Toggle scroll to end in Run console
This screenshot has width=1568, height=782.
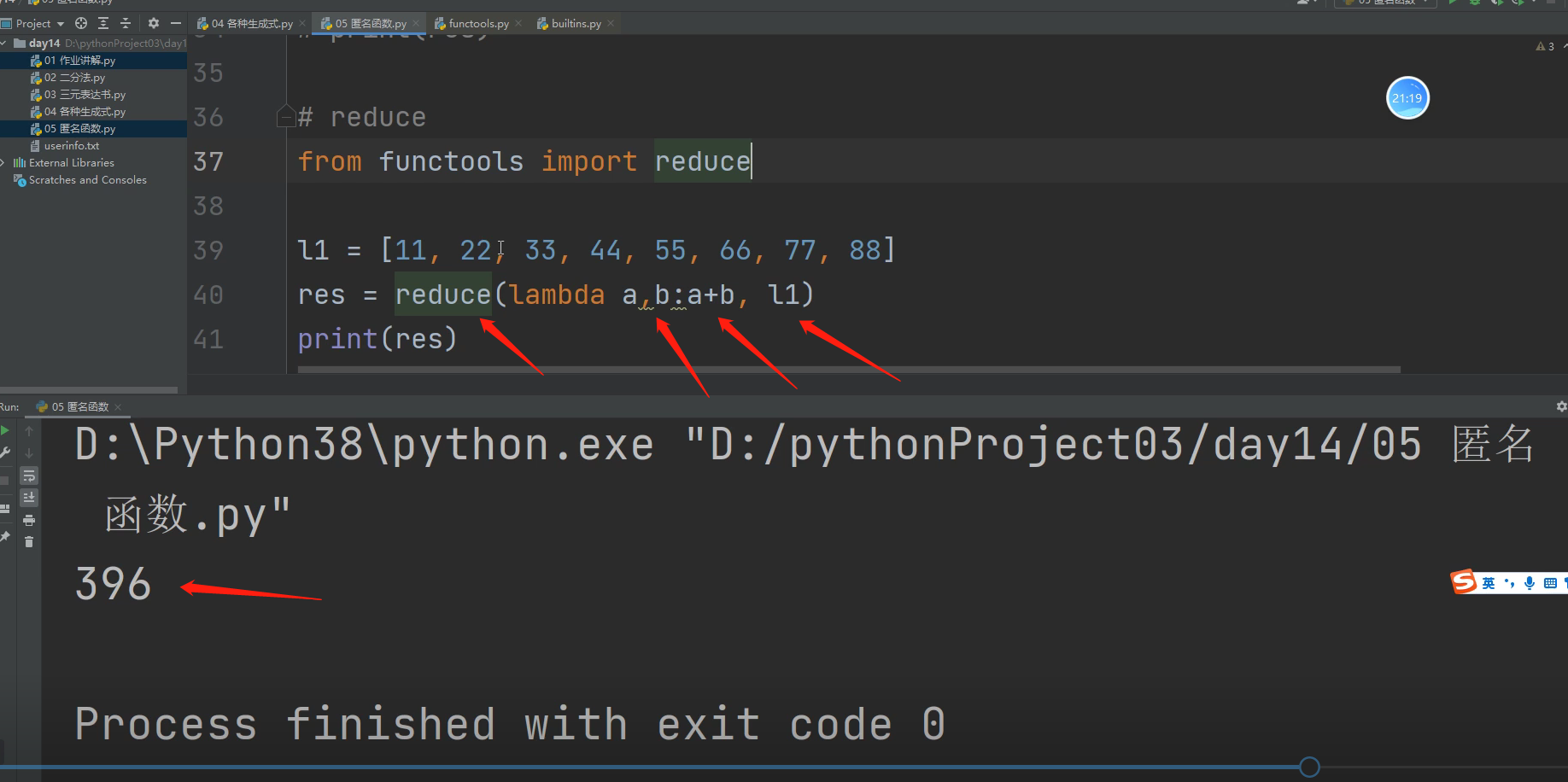[x=29, y=498]
